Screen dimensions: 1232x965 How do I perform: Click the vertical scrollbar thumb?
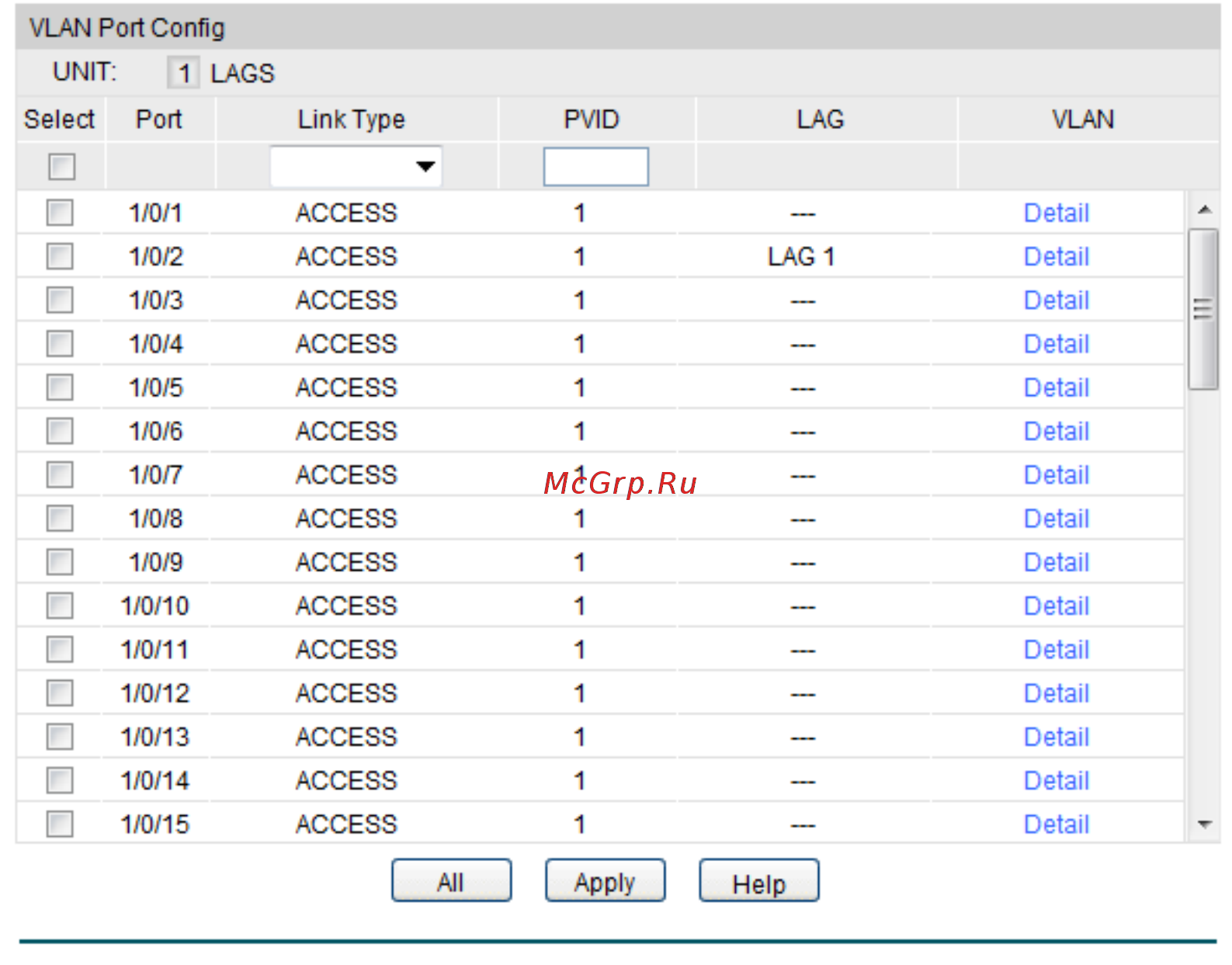point(1203,309)
